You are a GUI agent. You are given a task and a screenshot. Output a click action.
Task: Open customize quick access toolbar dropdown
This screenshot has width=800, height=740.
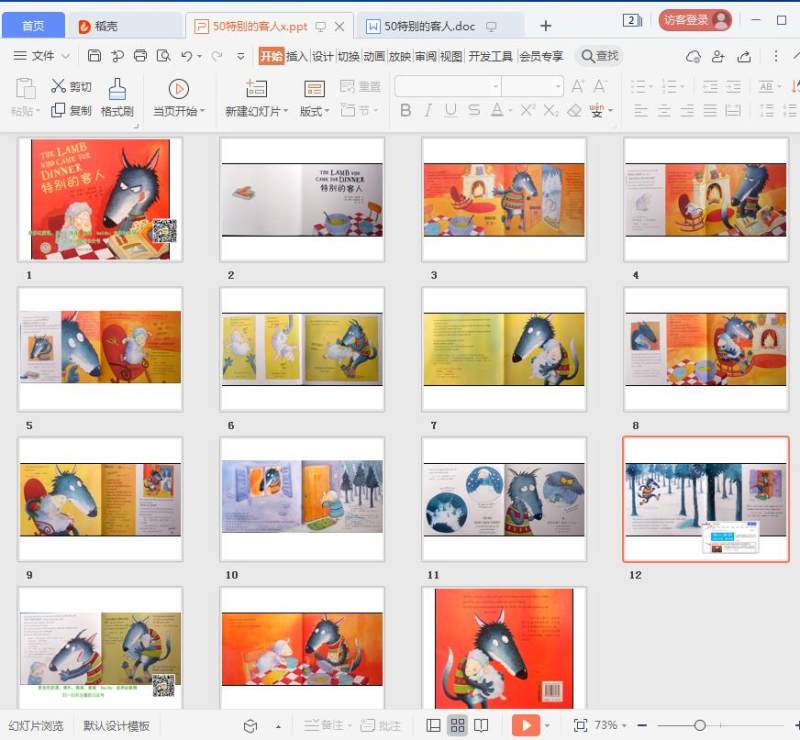[241, 56]
